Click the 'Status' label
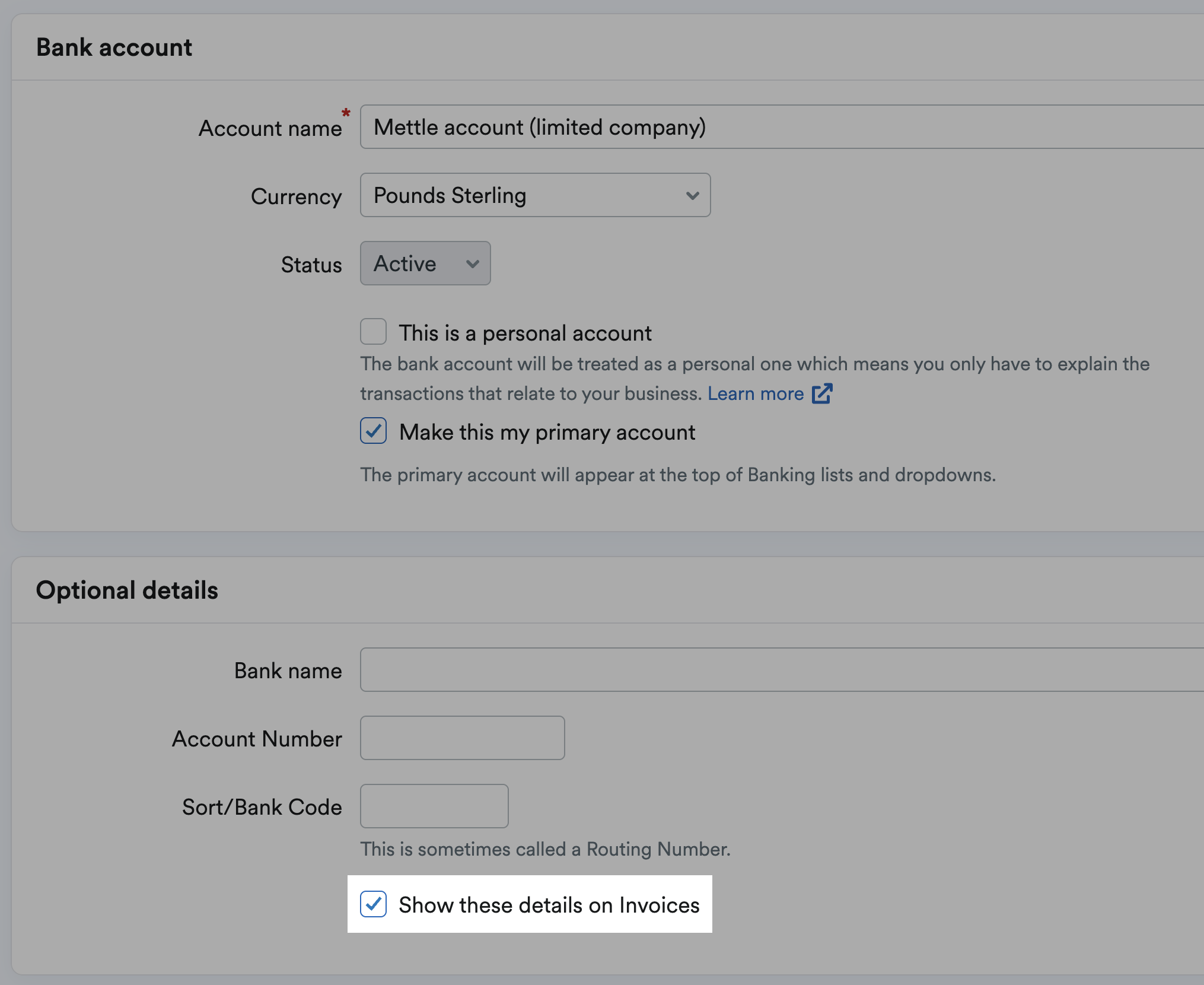The image size is (1204, 985). pos(311,265)
